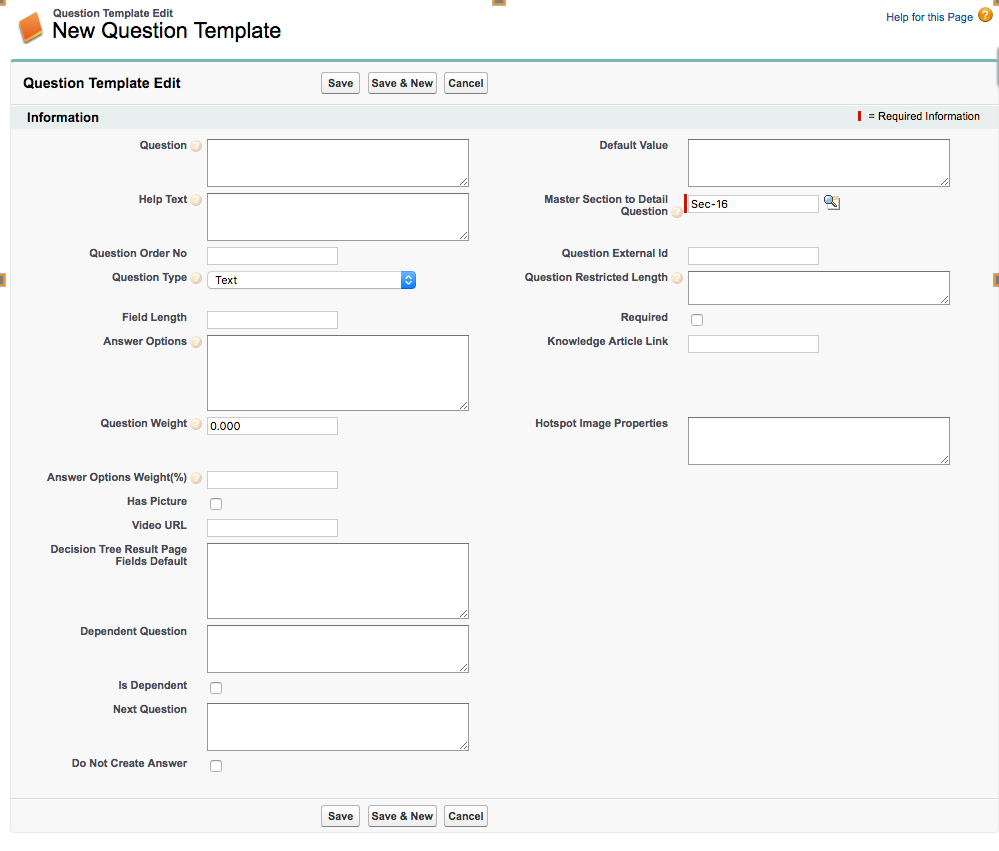Screen dimensions: 999x851
Task: Focus the Dependent Question text area
Action: 338,649
